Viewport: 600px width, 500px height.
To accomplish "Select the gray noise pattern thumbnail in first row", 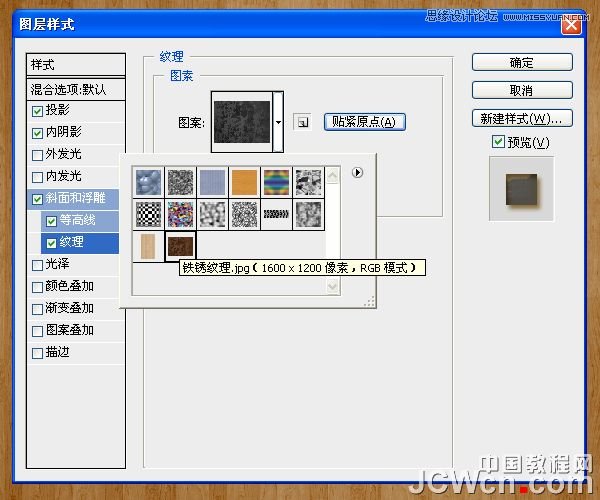I will (x=180, y=182).
